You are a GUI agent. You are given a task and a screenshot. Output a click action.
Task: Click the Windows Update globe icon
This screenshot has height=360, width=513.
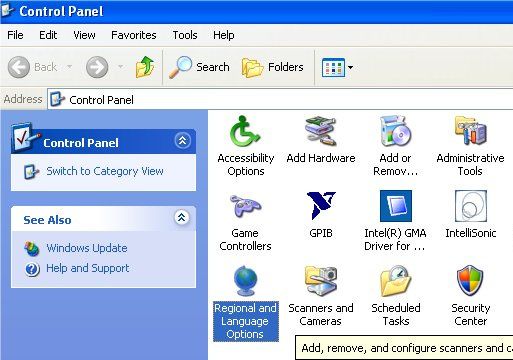(x=32, y=249)
